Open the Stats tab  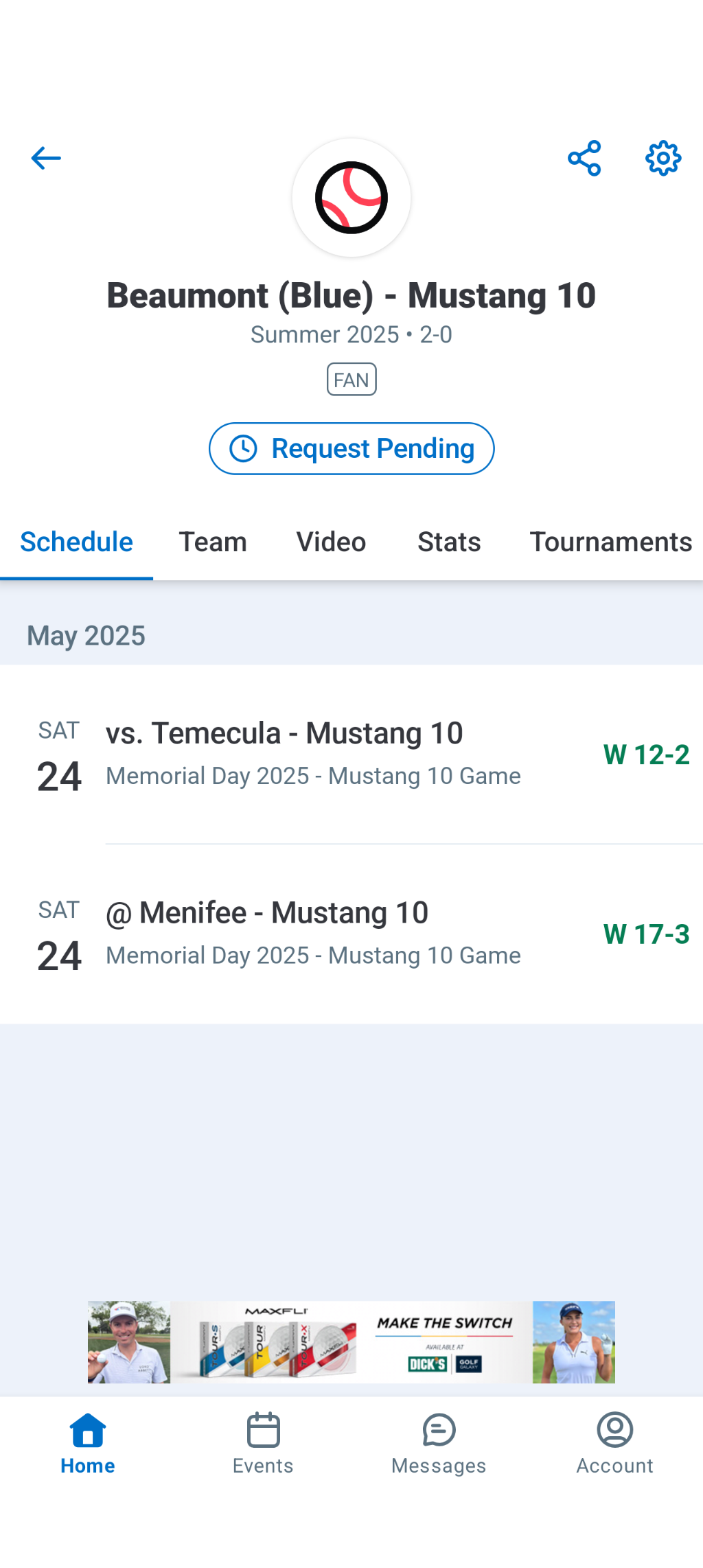tap(449, 542)
